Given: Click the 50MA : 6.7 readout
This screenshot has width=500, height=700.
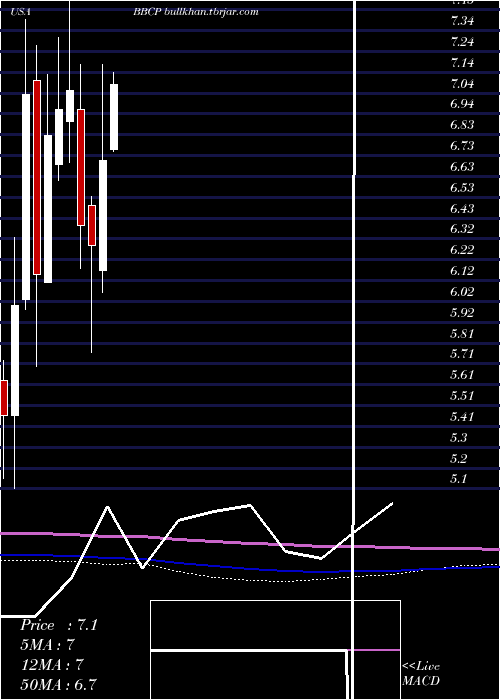Looking at the screenshot, I should coord(59,684).
